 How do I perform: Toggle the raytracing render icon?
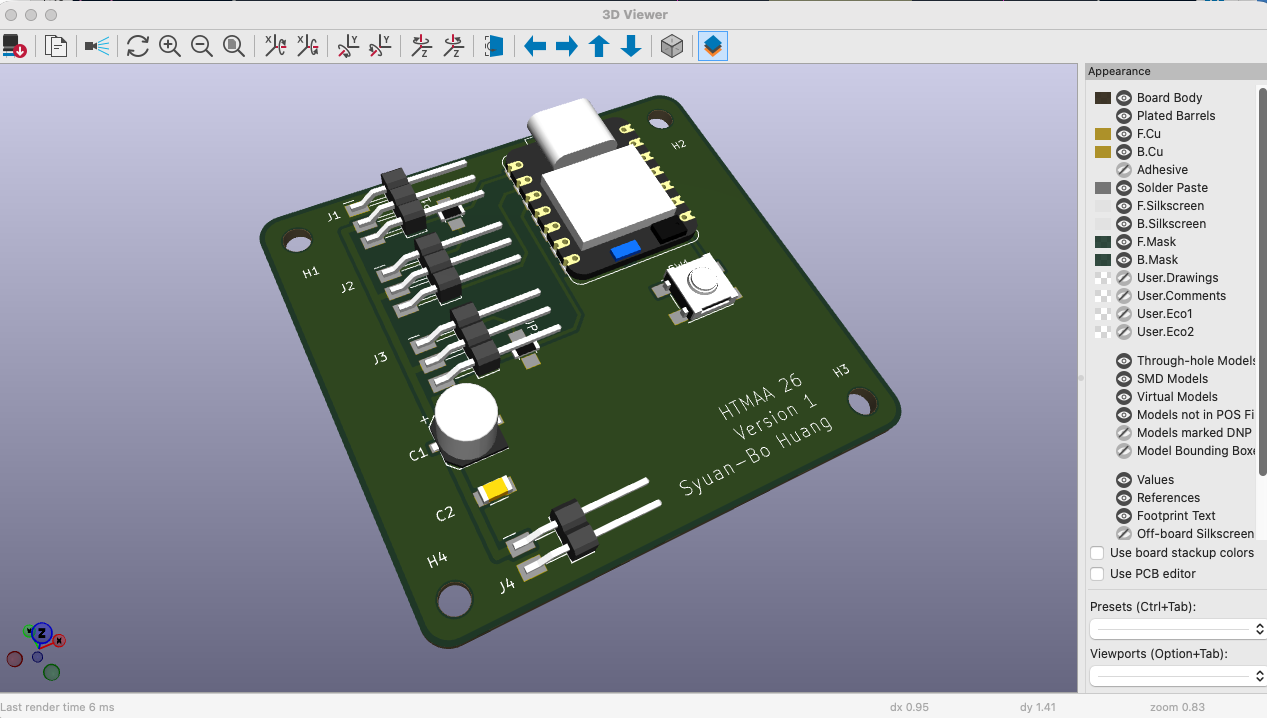tap(97, 46)
